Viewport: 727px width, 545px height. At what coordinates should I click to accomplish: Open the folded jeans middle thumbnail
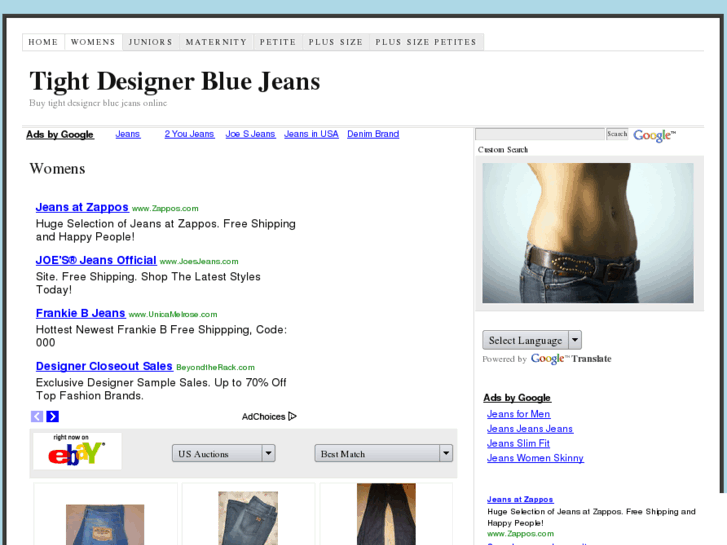coord(248,518)
